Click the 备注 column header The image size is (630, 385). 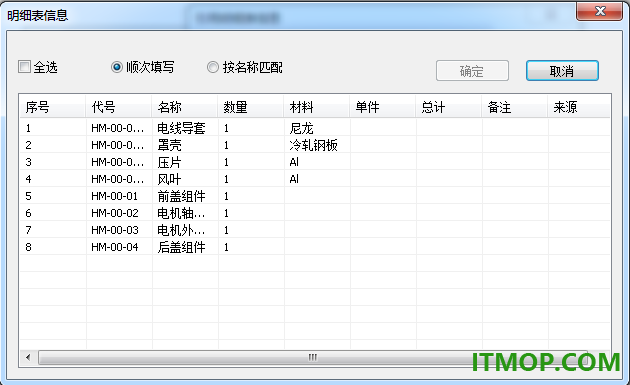[x=514, y=107]
